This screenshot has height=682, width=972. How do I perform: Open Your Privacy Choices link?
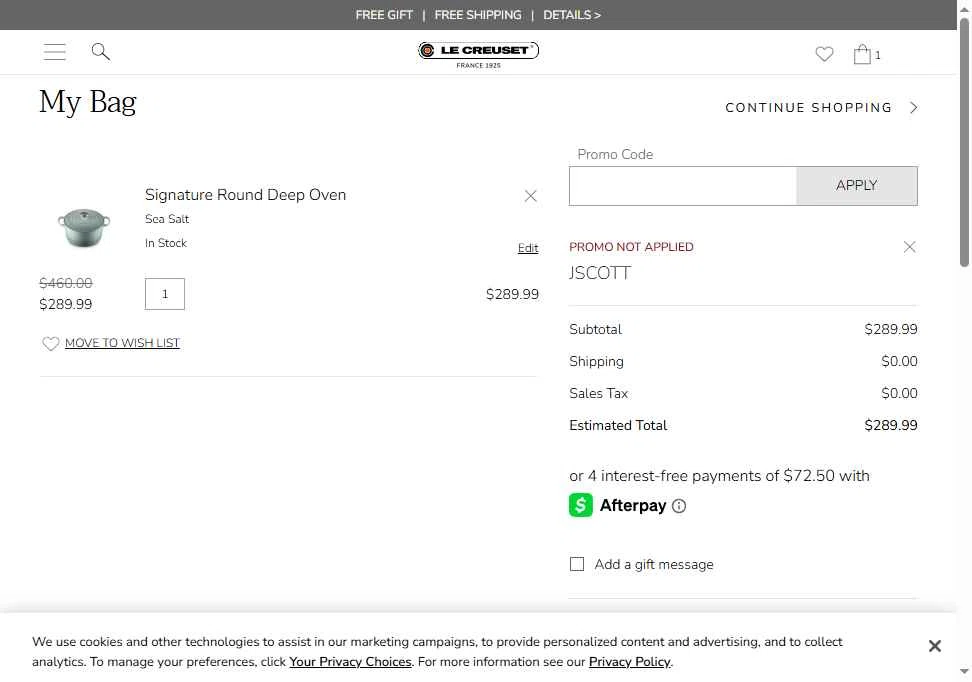point(350,662)
